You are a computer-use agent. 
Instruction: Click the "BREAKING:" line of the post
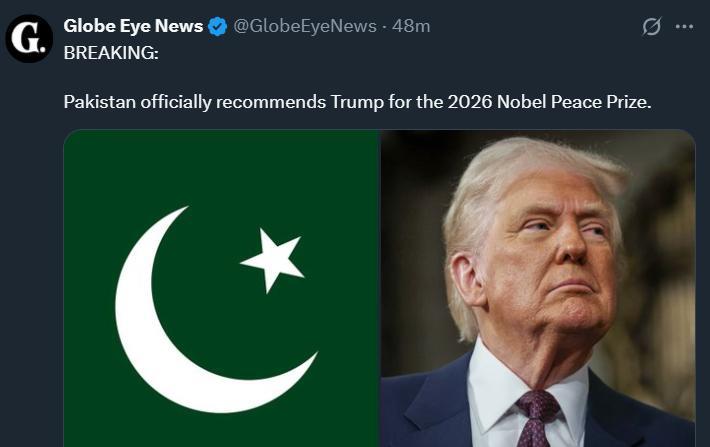[111, 52]
